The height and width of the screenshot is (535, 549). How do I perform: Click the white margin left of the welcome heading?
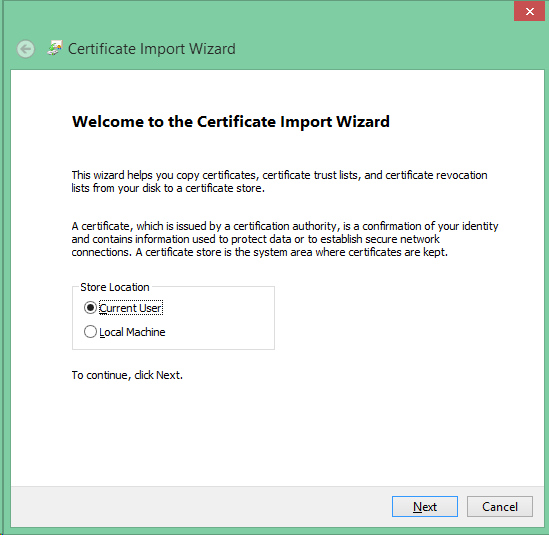pos(40,122)
